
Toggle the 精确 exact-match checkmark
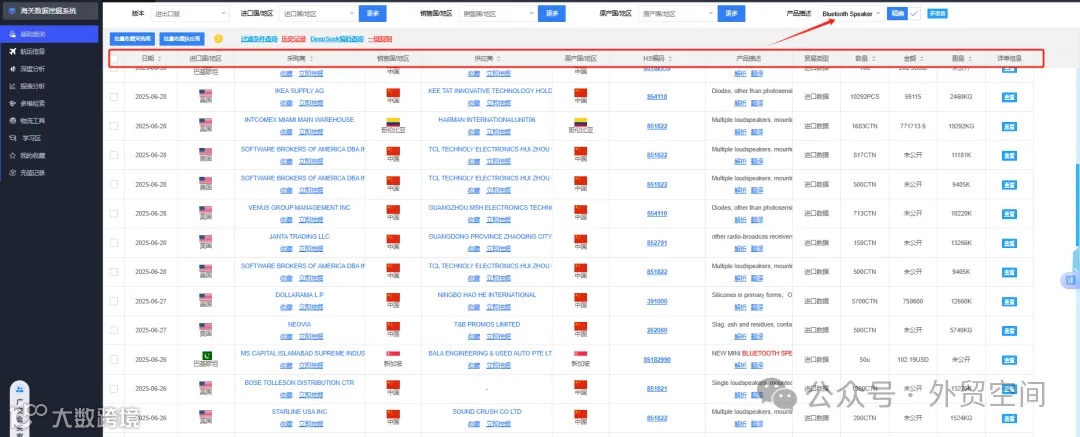point(914,13)
